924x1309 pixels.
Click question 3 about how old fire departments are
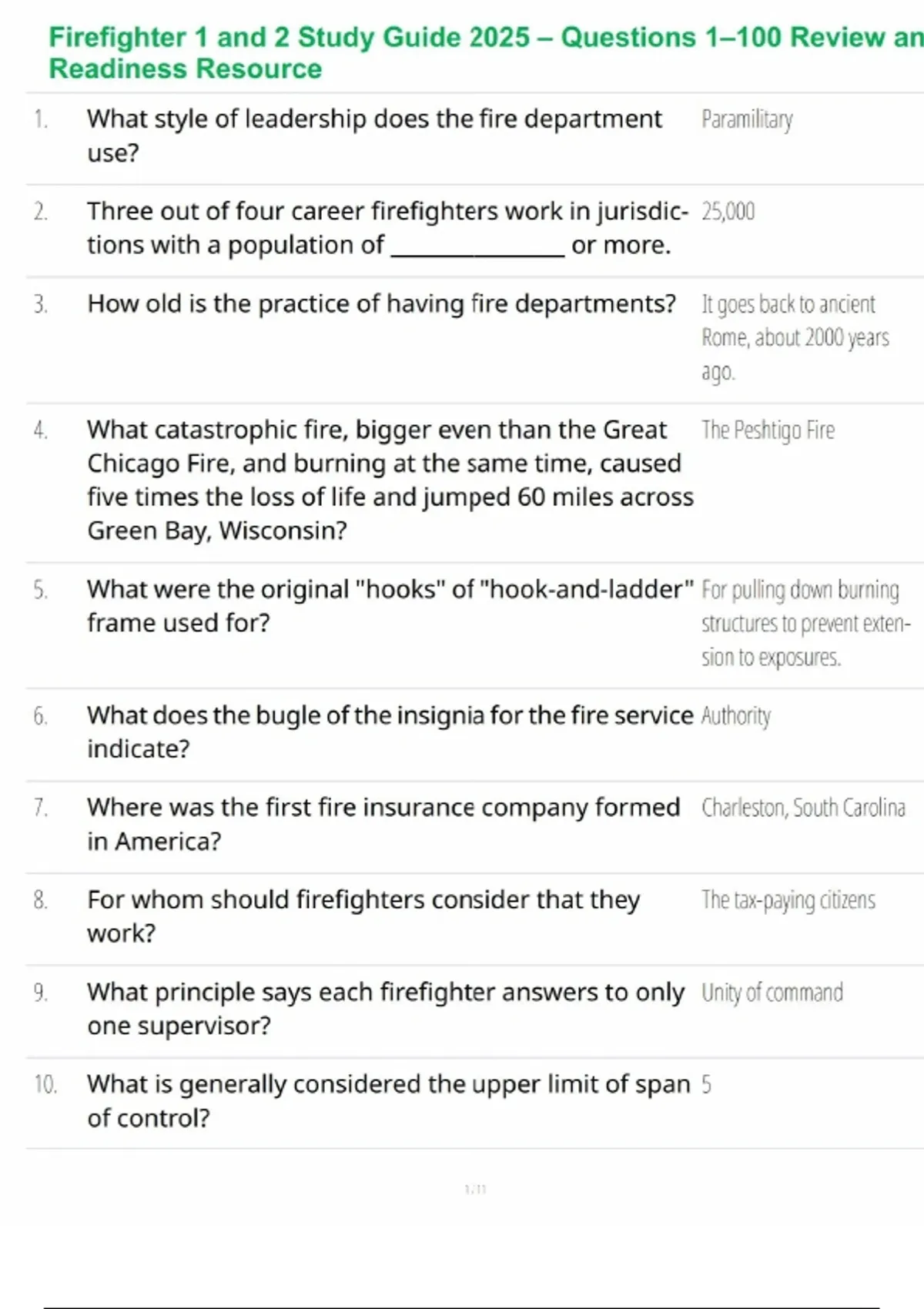(x=381, y=304)
